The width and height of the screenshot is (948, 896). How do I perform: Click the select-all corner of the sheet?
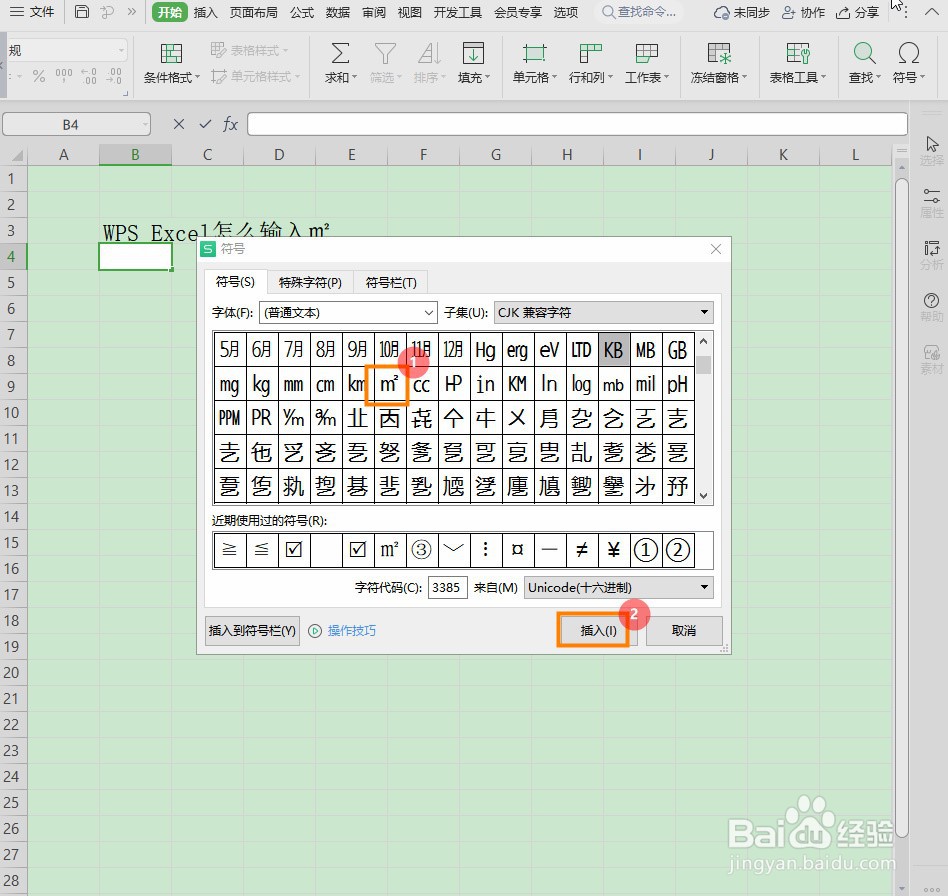(16, 155)
